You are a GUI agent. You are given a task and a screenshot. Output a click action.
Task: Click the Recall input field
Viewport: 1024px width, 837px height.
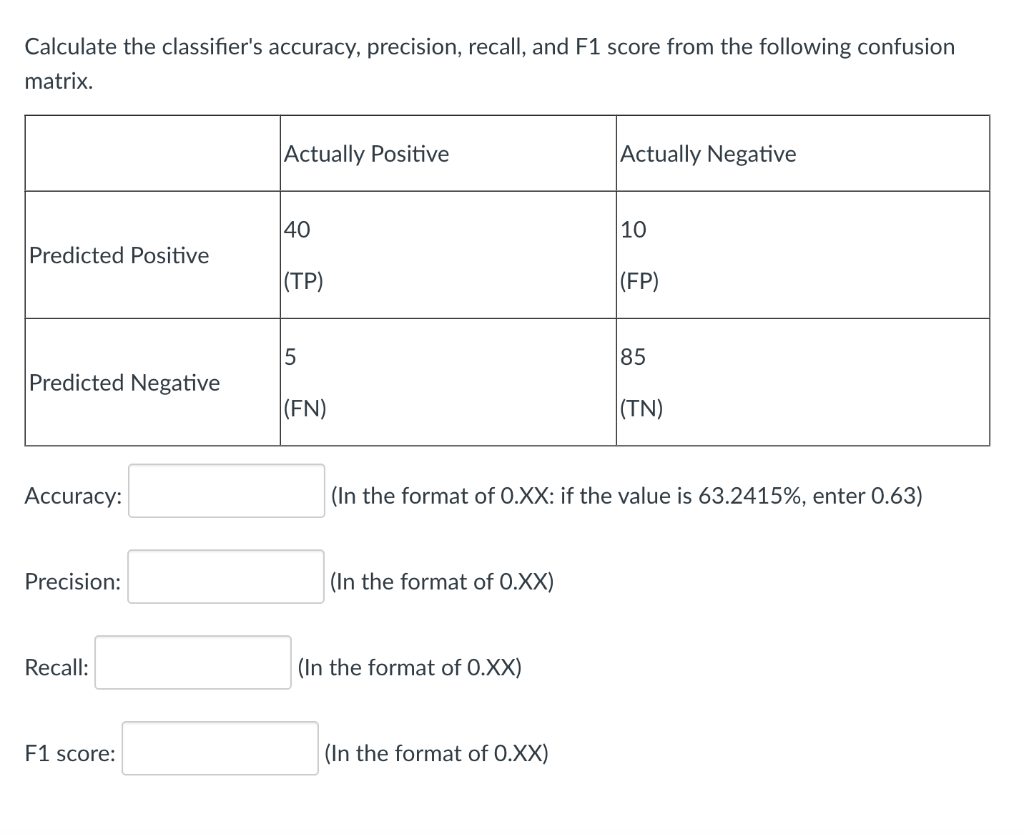coord(191,662)
